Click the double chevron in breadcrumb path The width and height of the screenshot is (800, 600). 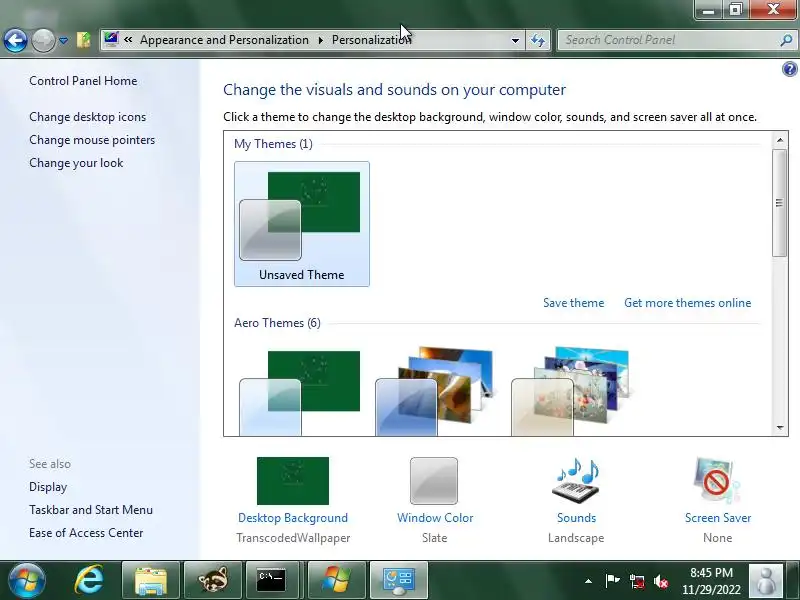[x=128, y=40]
